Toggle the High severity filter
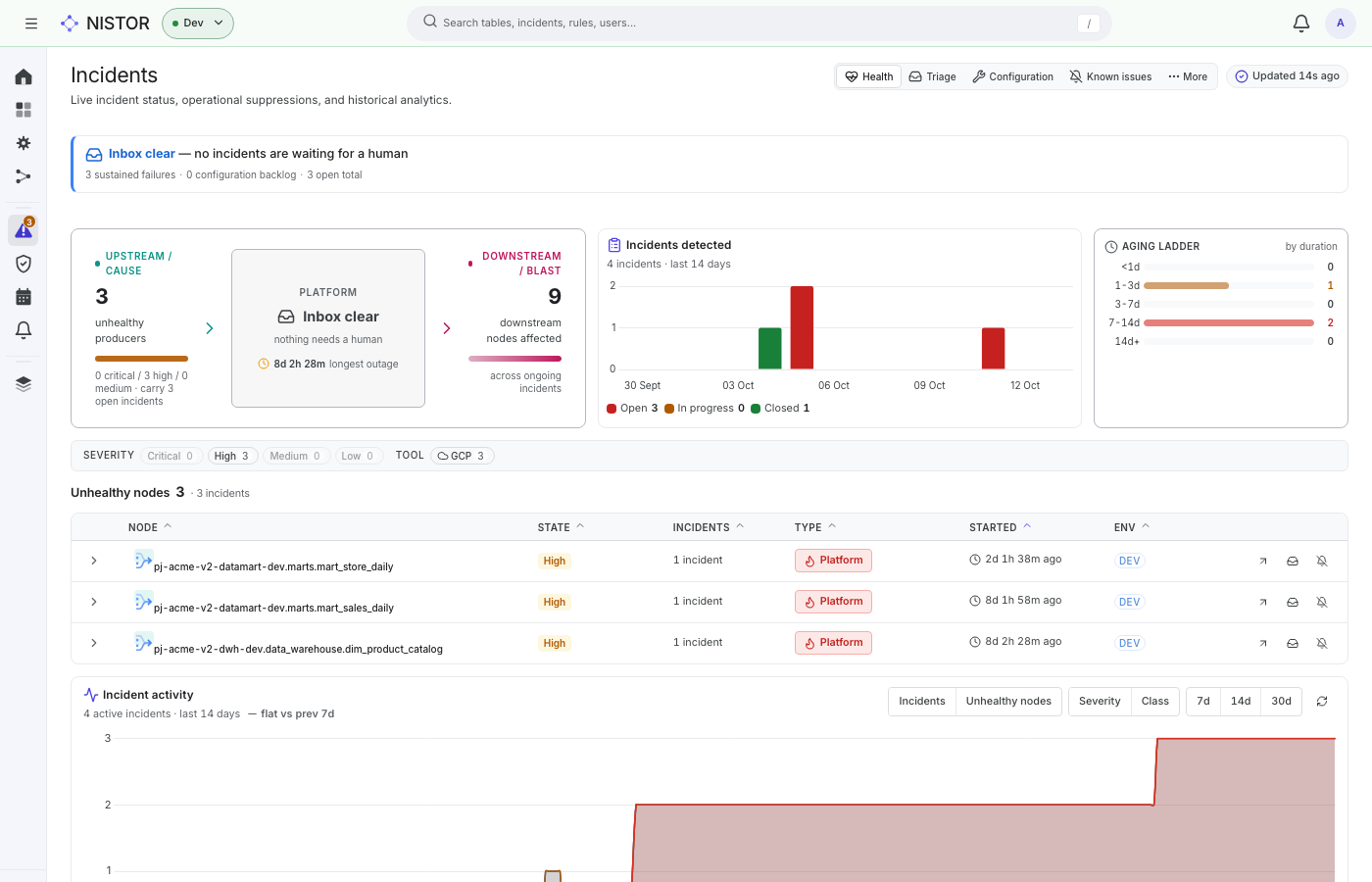The width and height of the screenshot is (1372, 882). click(232, 456)
